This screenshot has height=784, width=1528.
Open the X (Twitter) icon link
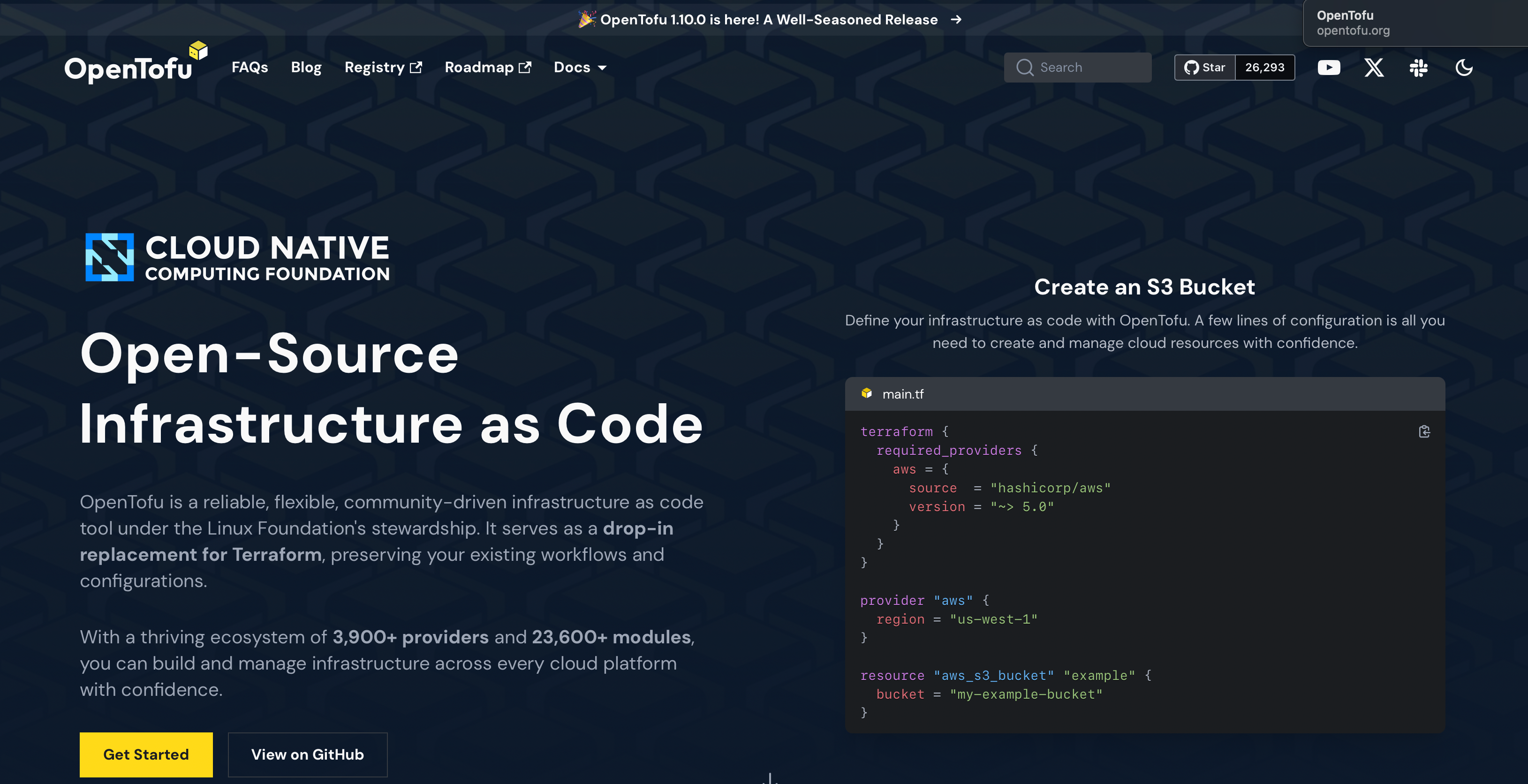coord(1374,68)
